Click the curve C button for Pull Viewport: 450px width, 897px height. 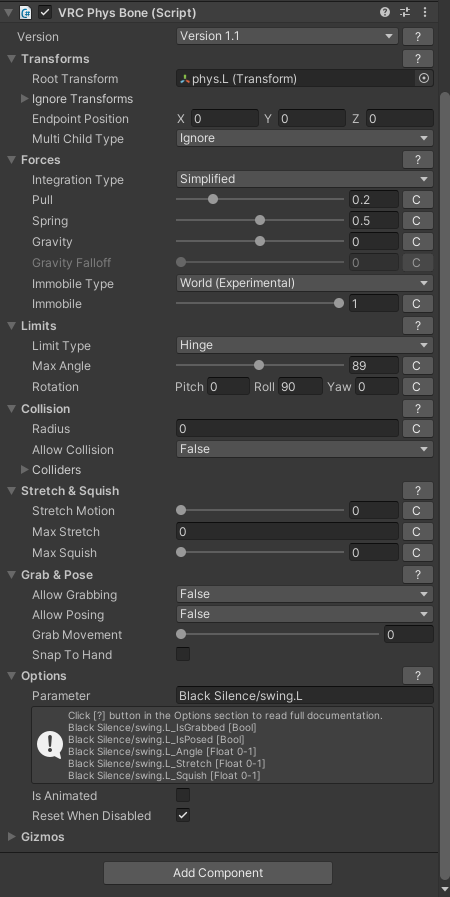point(417,200)
